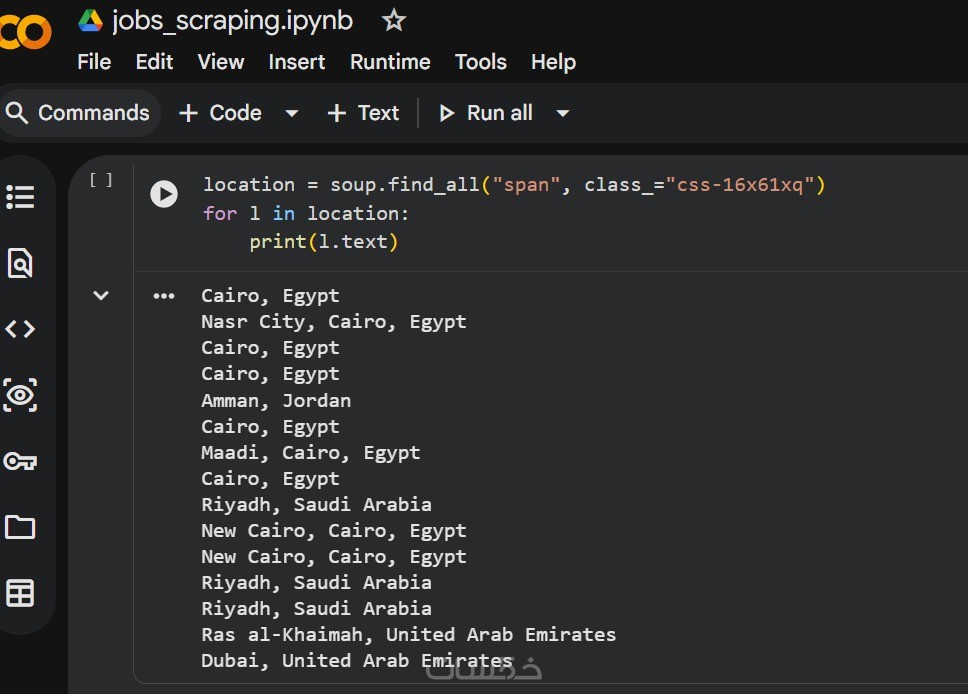
Task: Add a new Text cell
Action: click(363, 113)
